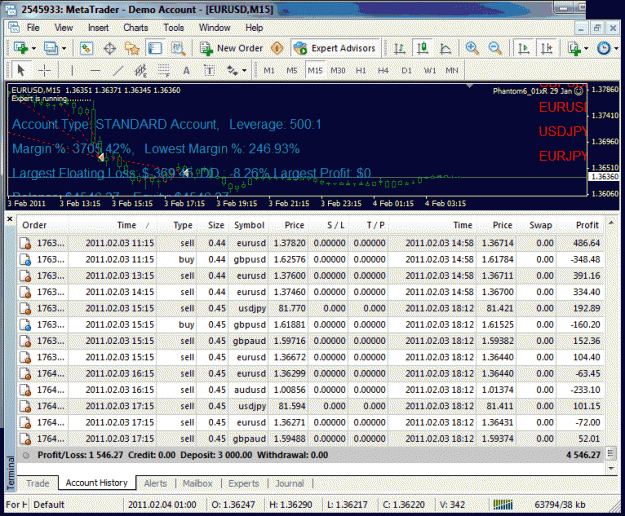This screenshot has height=516, width=625.
Task: Select the Crosshair tool
Action: 44,71
